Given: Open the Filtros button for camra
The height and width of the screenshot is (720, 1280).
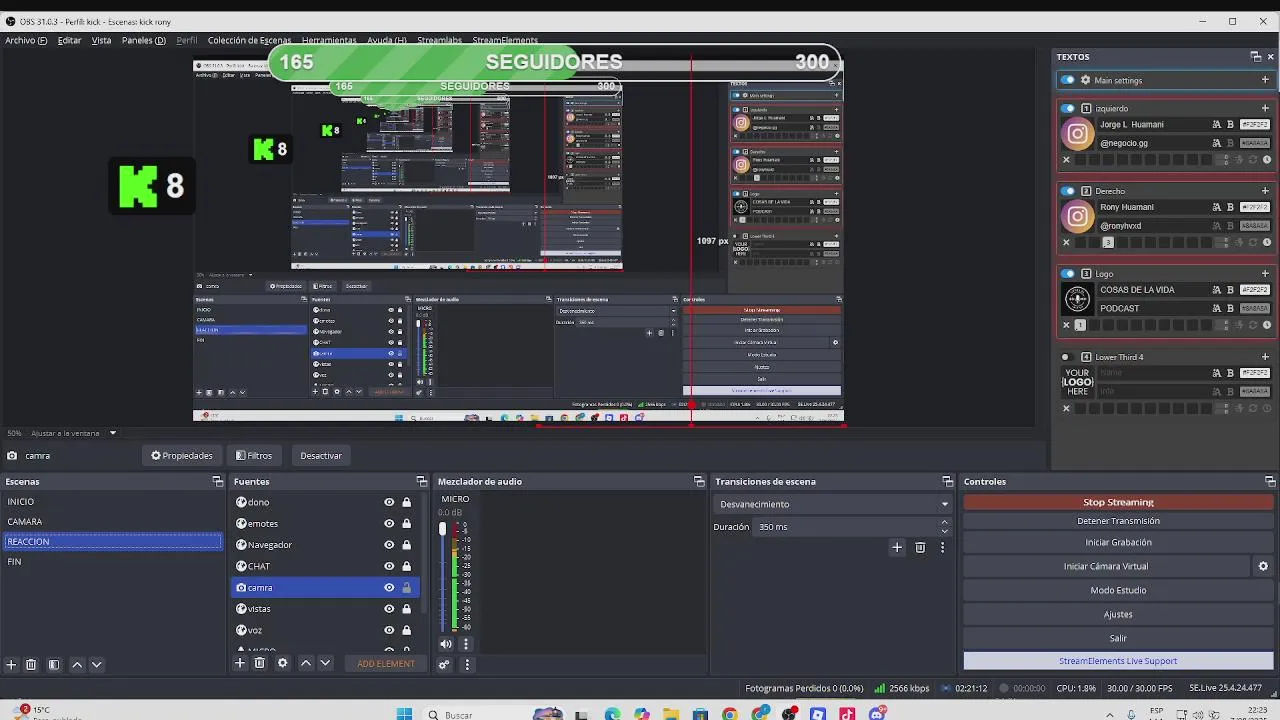Looking at the screenshot, I should (x=254, y=455).
